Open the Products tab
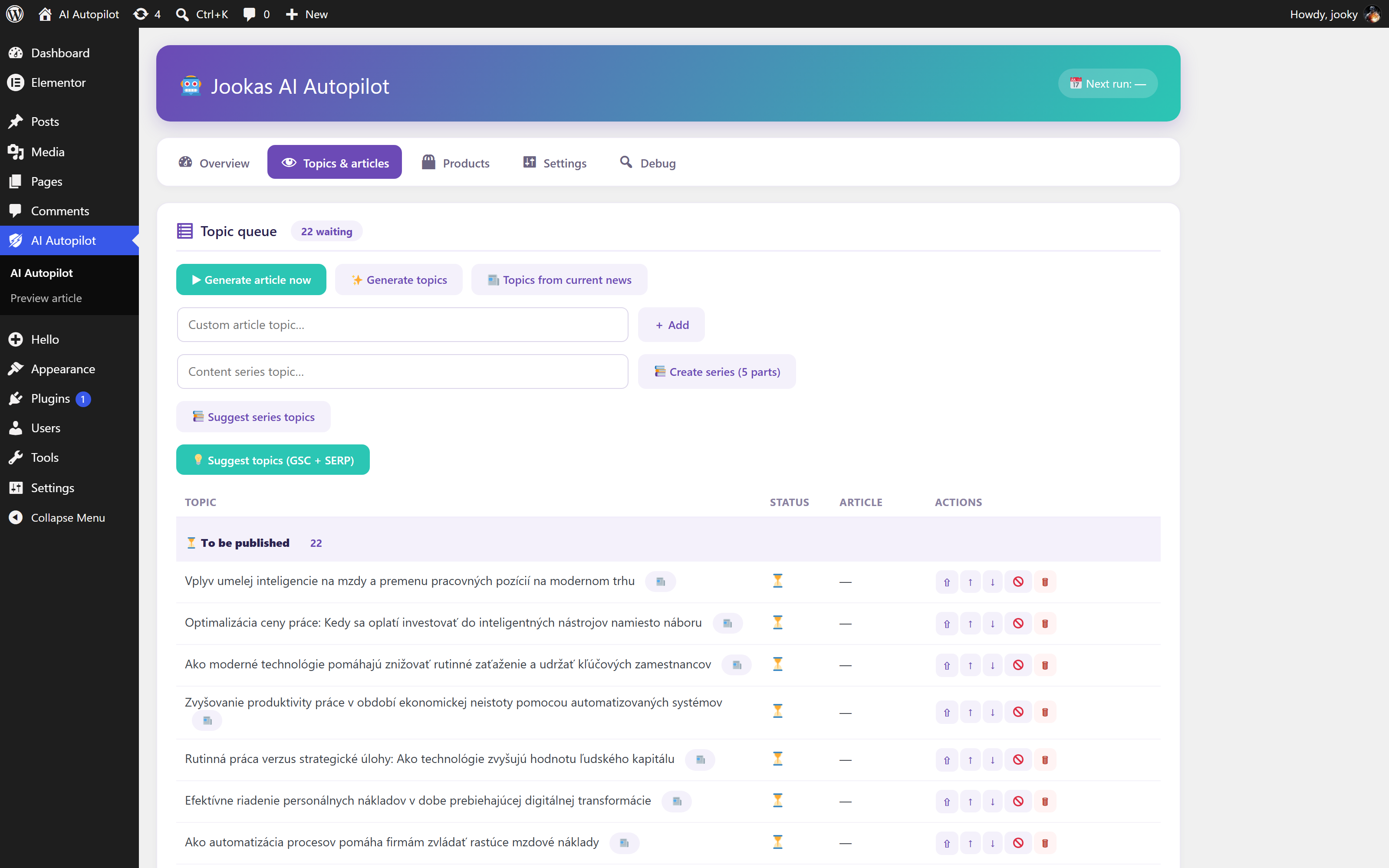Image resolution: width=1389 pixels, height=868 pixels. pos(456,162)
